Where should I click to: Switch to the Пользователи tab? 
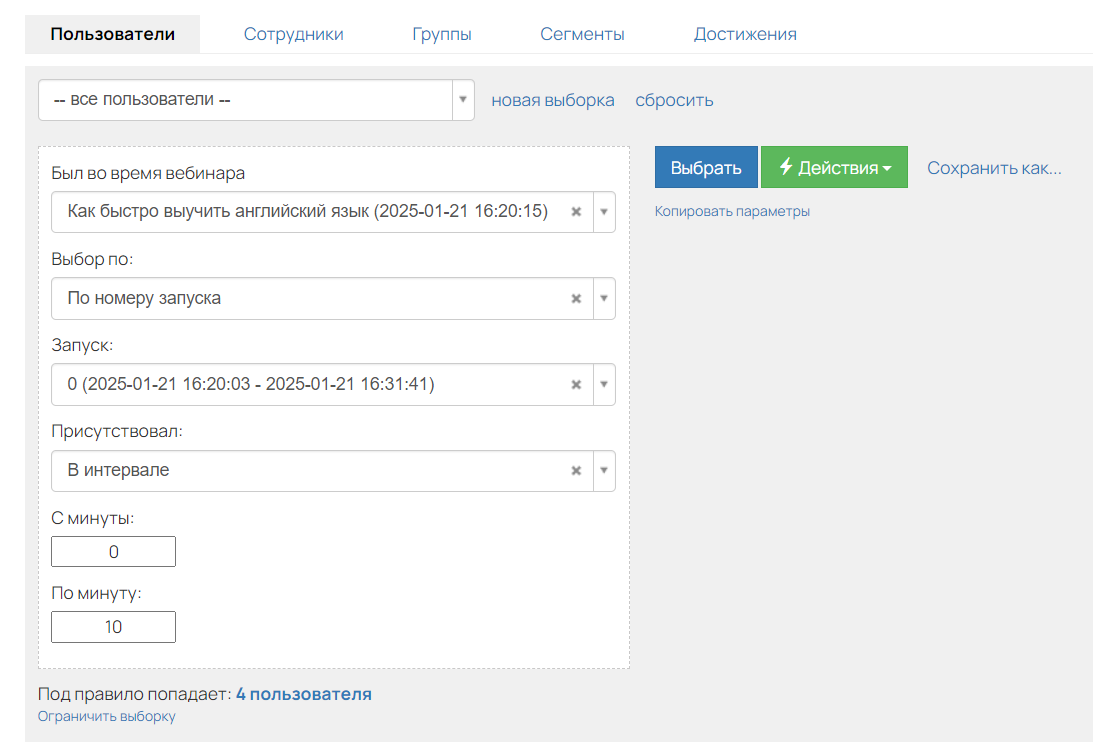[x=112, y=34]
